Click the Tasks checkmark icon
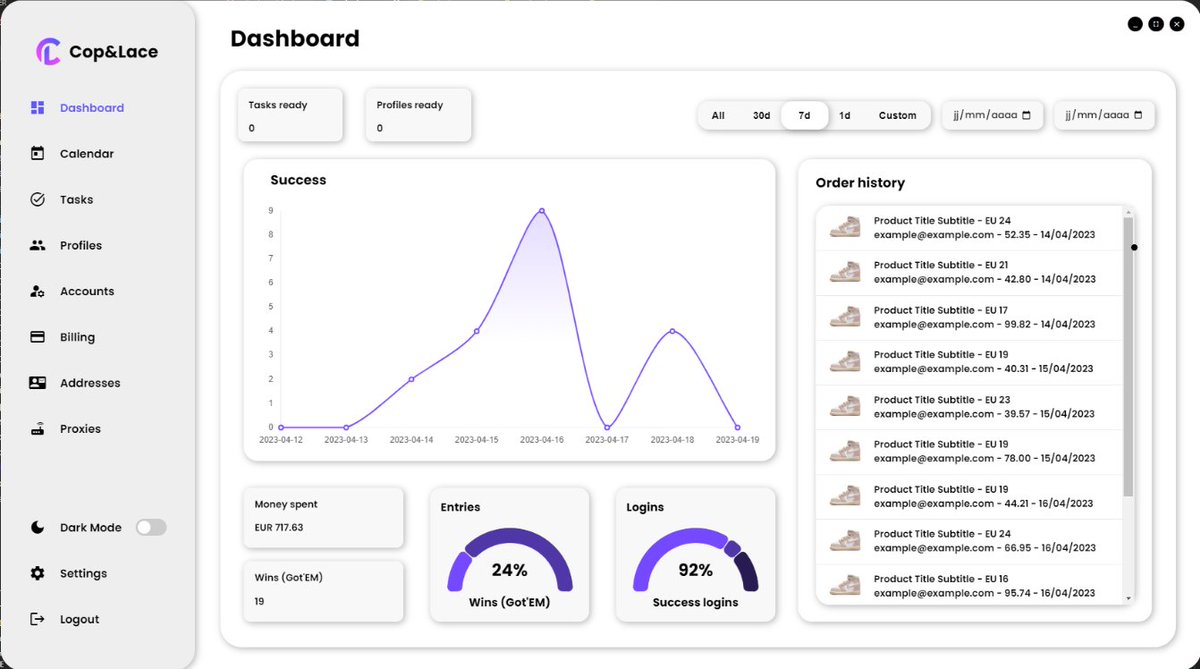Viewport: 1200px width, 669px height. coord(38,200)
